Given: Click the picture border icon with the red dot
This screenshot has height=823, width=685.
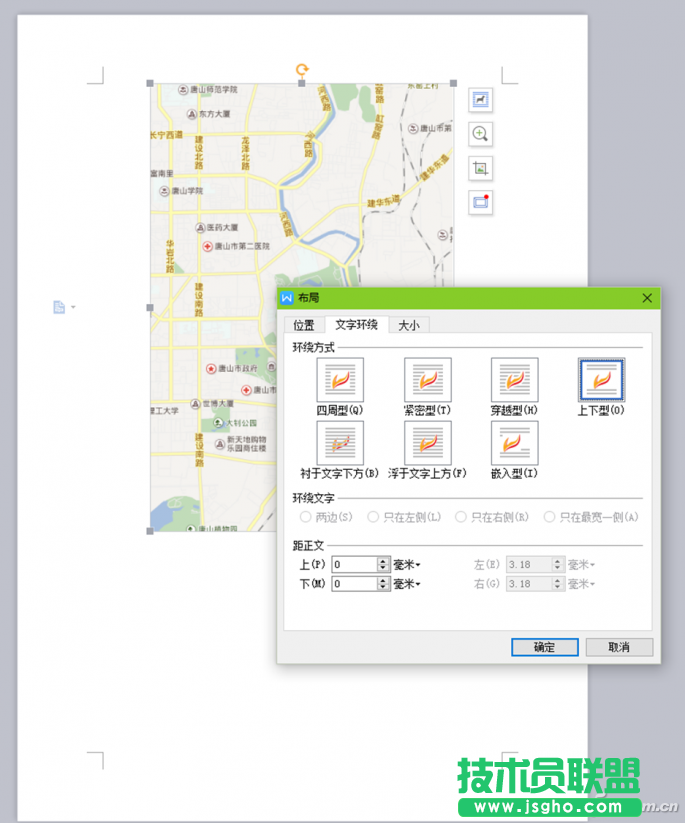Looking at the screenshot, I should coord(481,202).
